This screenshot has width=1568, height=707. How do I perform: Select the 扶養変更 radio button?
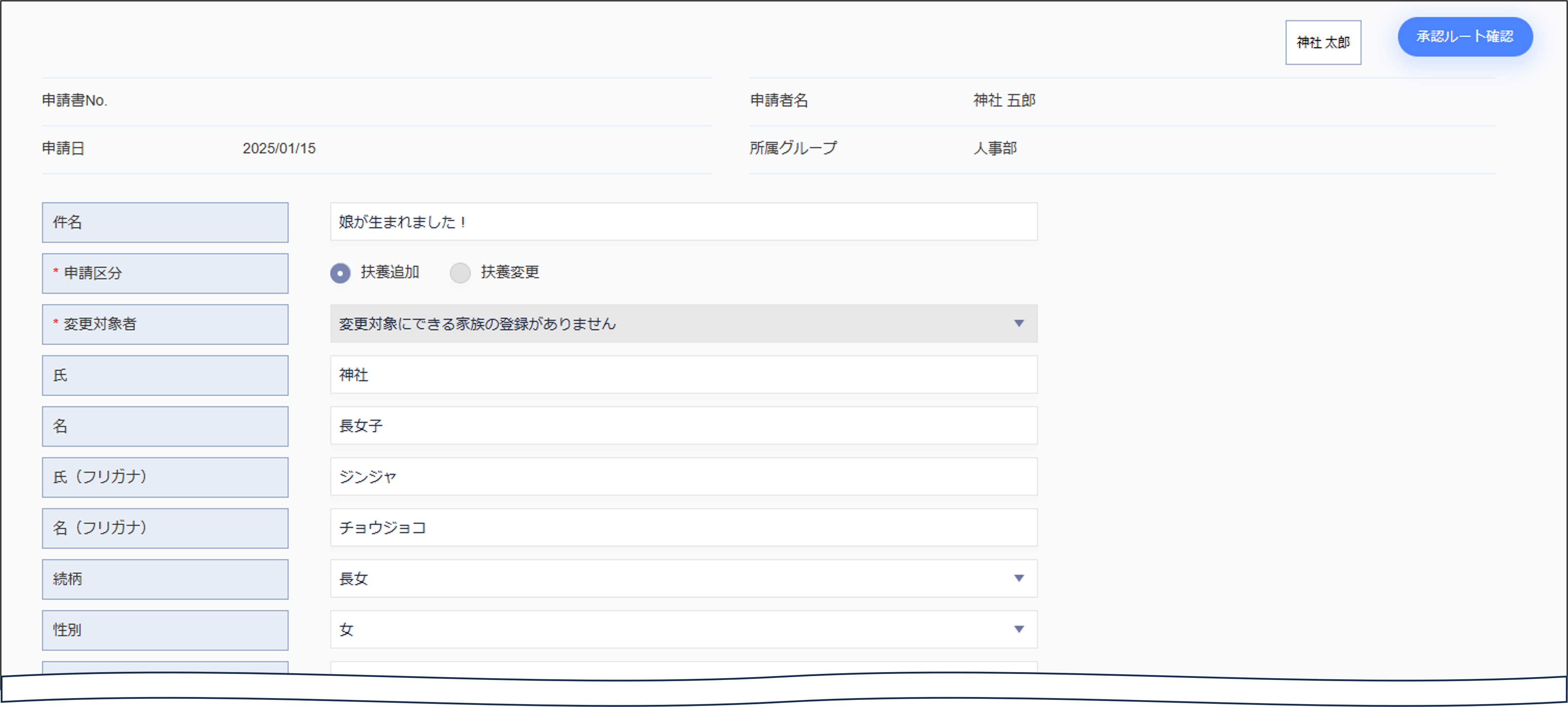coord(460,272)
